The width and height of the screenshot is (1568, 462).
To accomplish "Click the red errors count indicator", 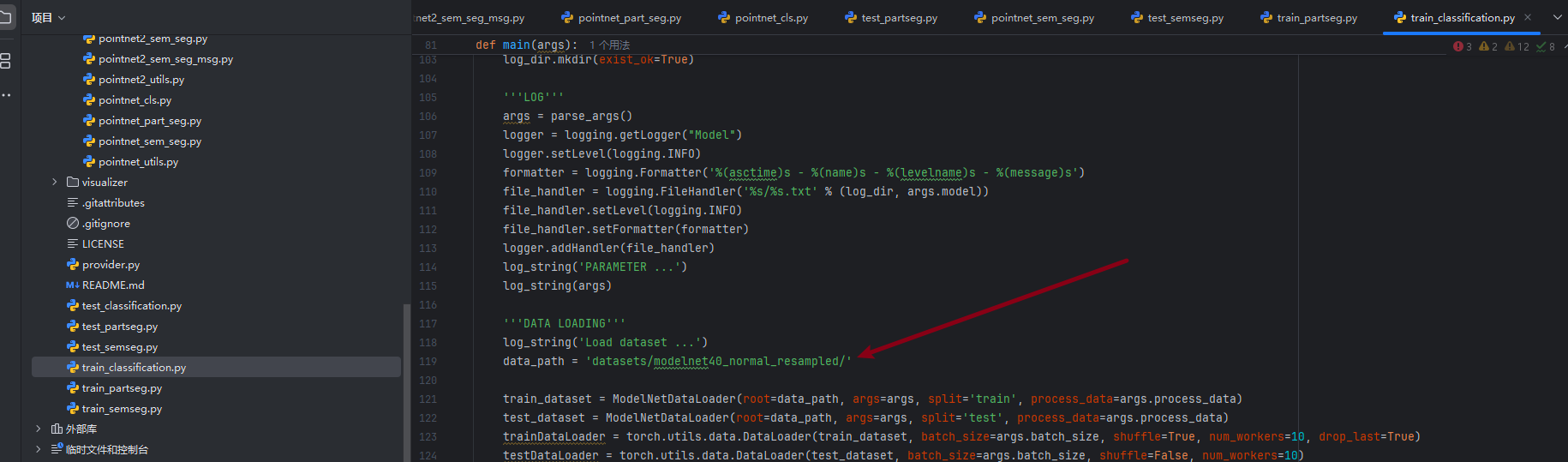I will pos(1463,46).
